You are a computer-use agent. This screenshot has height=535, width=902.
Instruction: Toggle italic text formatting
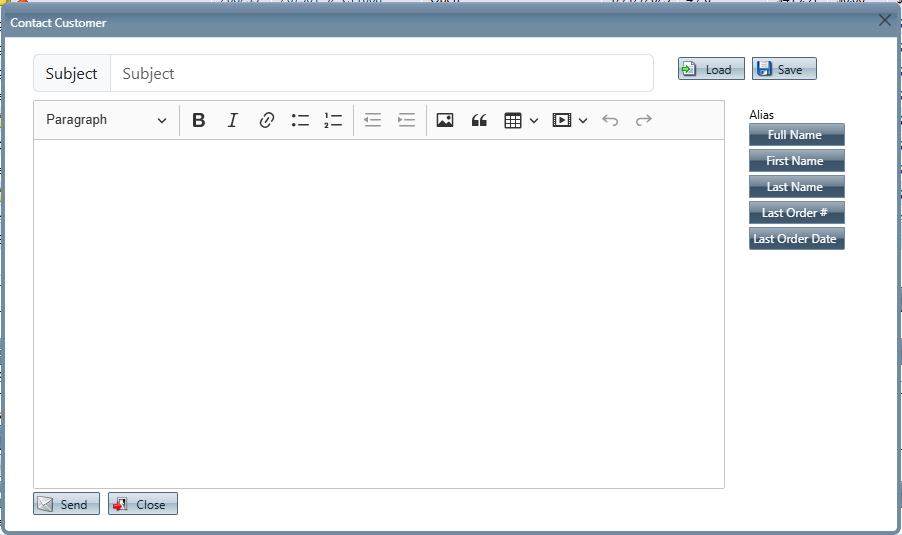pyautogui.click(x=233, y=120)
